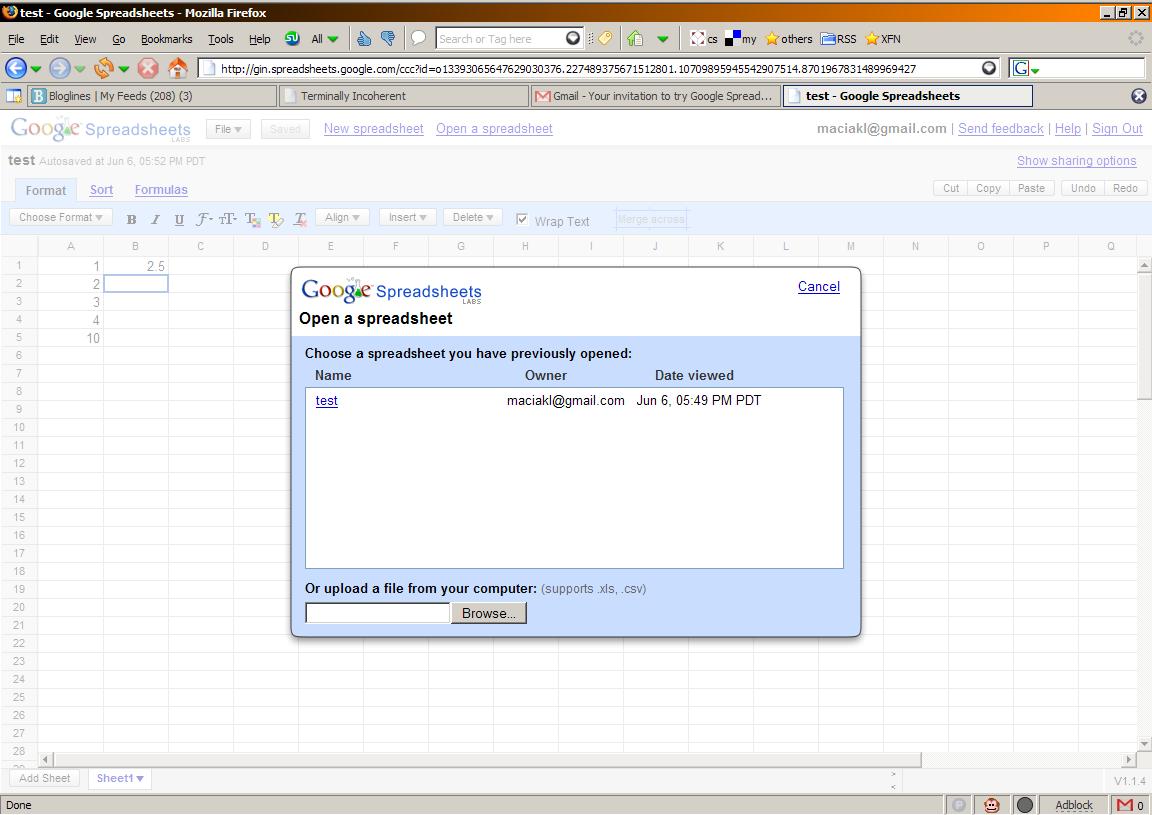Open the font size picker icon
This screenshot has width=1152, height=815.
228,219
